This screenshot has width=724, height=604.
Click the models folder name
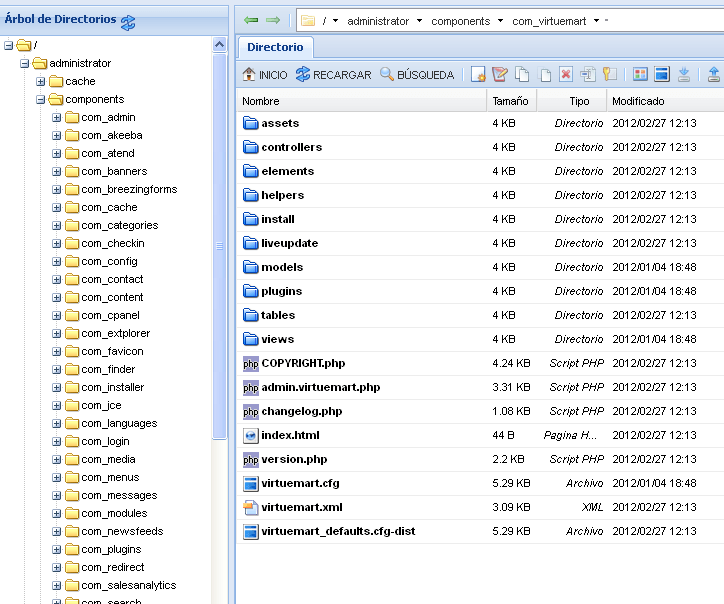282,267
